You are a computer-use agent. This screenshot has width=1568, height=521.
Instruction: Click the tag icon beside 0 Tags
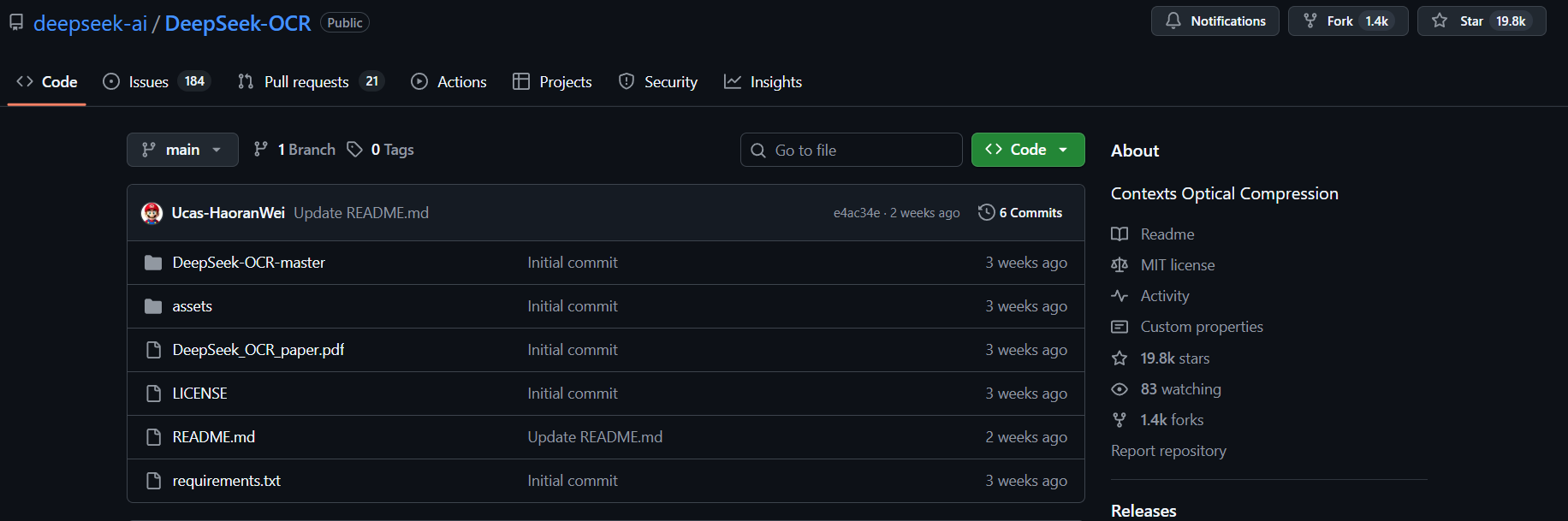click(x=354, y=150)
